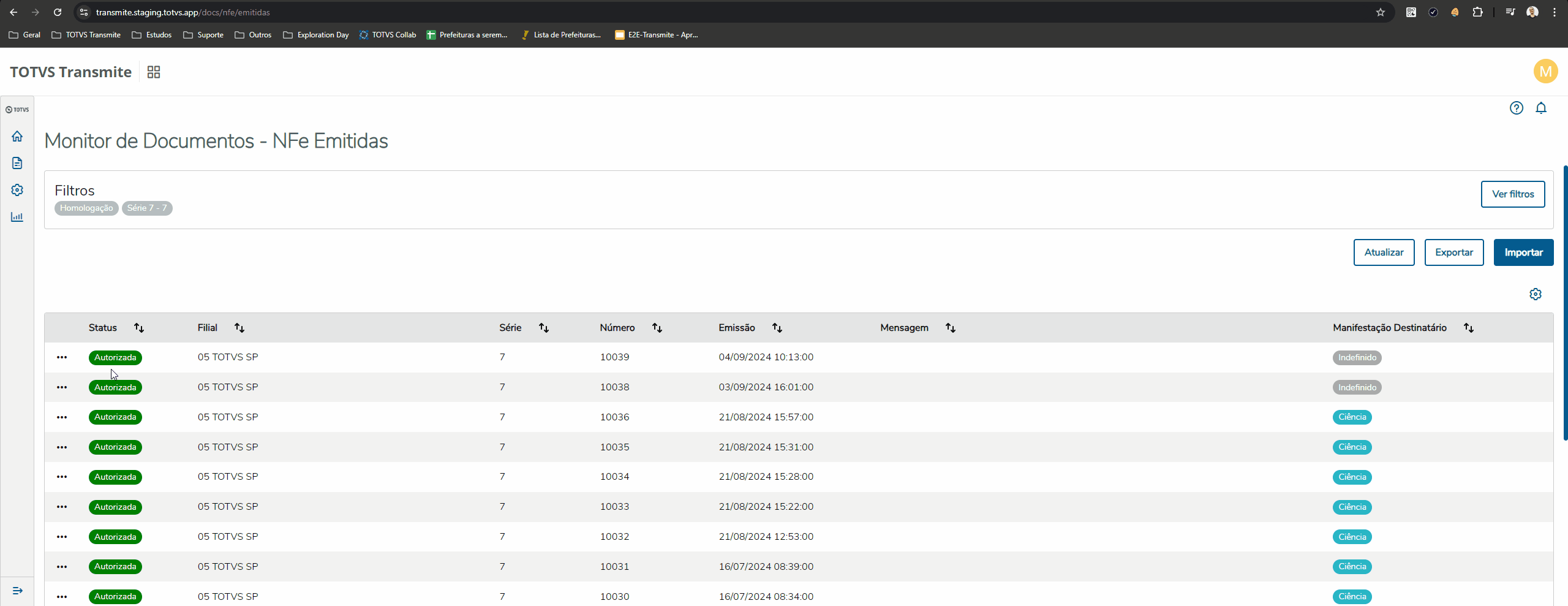Expand the sidebar with arrow icon
Viewport: 1568px width, 606px height.
coord(17,591)
